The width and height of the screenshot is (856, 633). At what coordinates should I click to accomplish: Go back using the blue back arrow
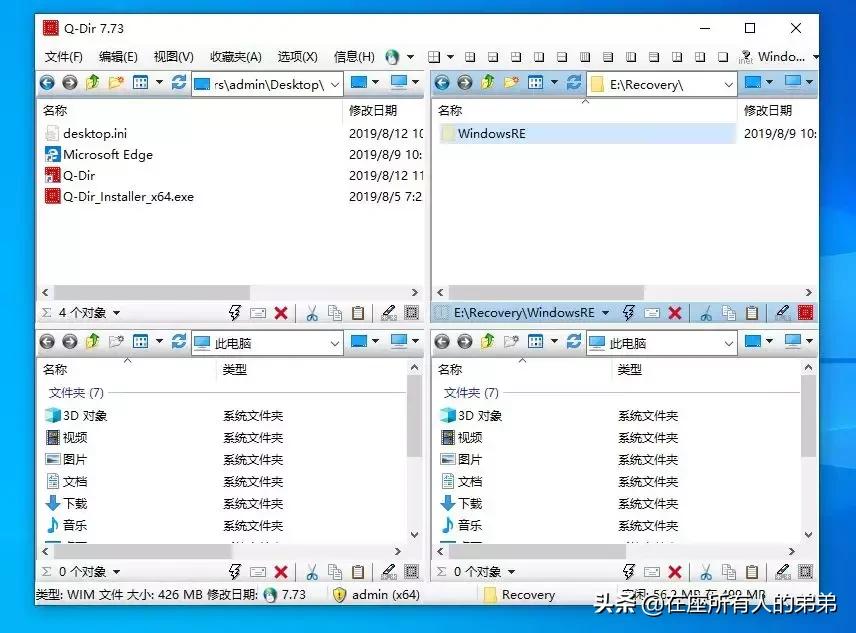pos(46,83)
